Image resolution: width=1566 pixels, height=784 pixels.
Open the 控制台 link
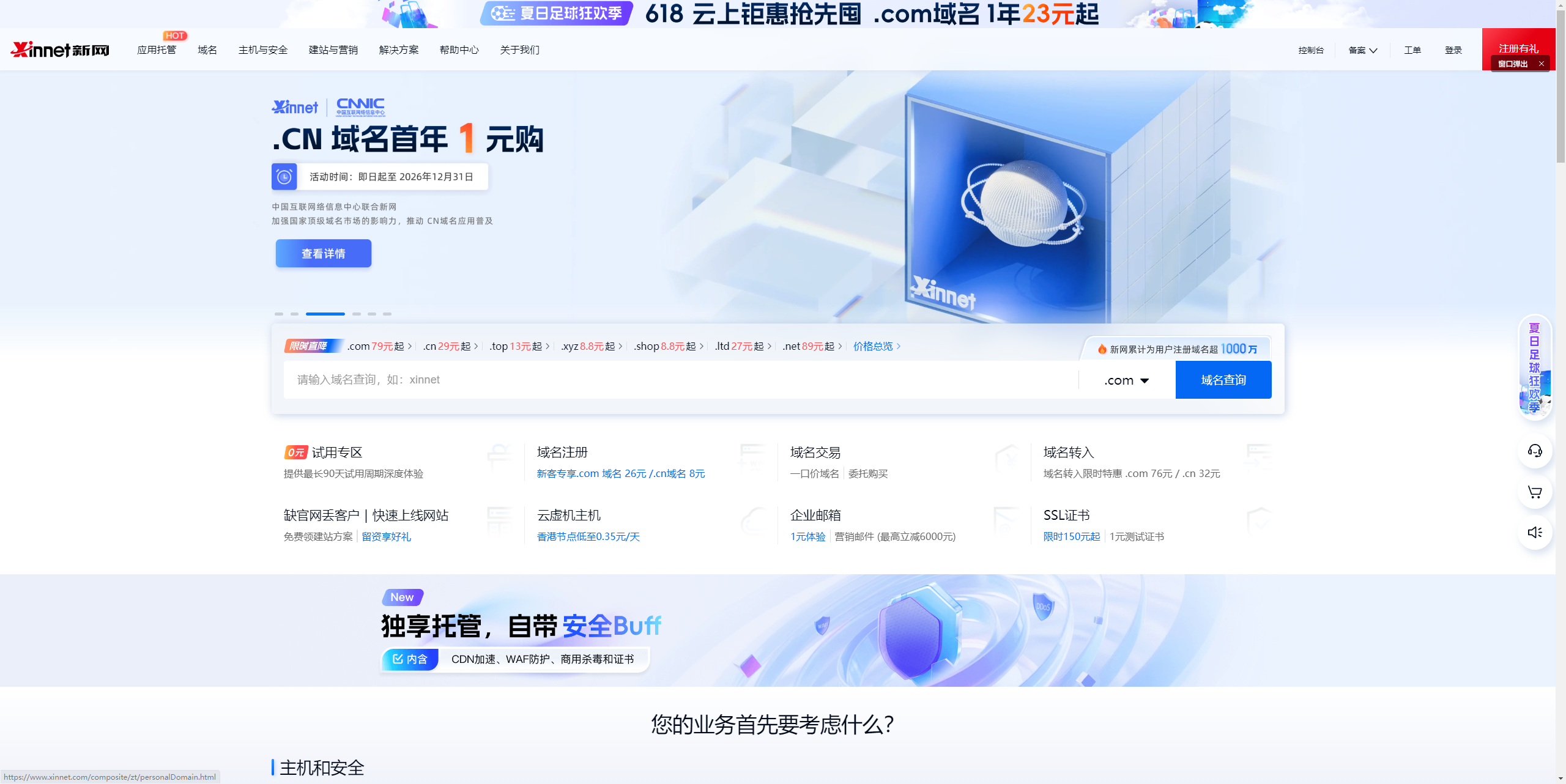1311,50
